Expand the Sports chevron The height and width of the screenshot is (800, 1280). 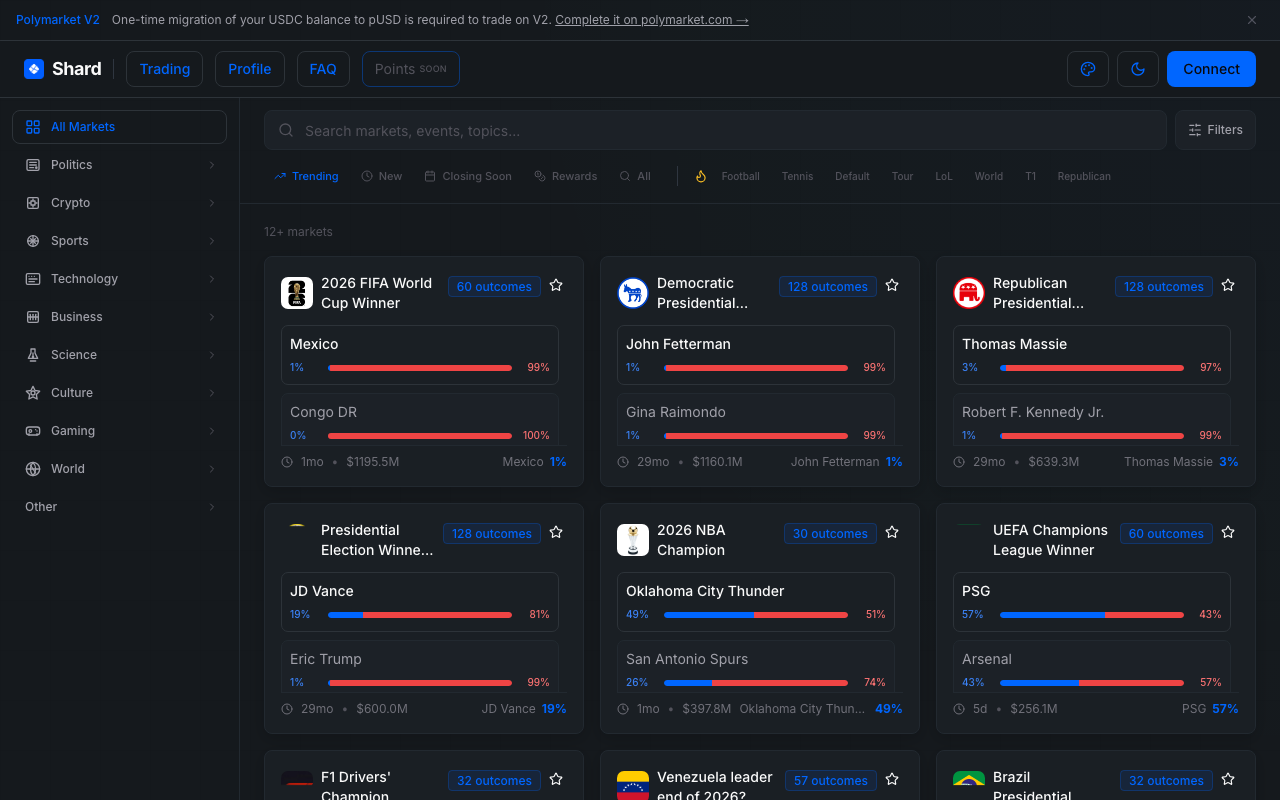click(x=212, y=241)
